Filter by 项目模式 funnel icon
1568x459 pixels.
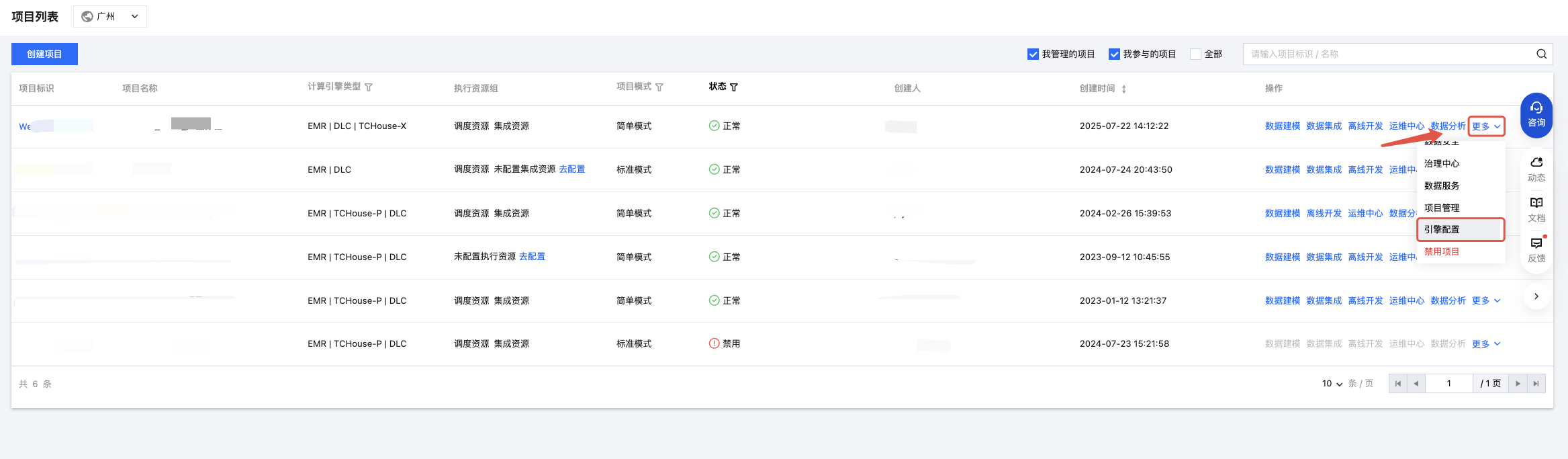[x=659, y=87]
